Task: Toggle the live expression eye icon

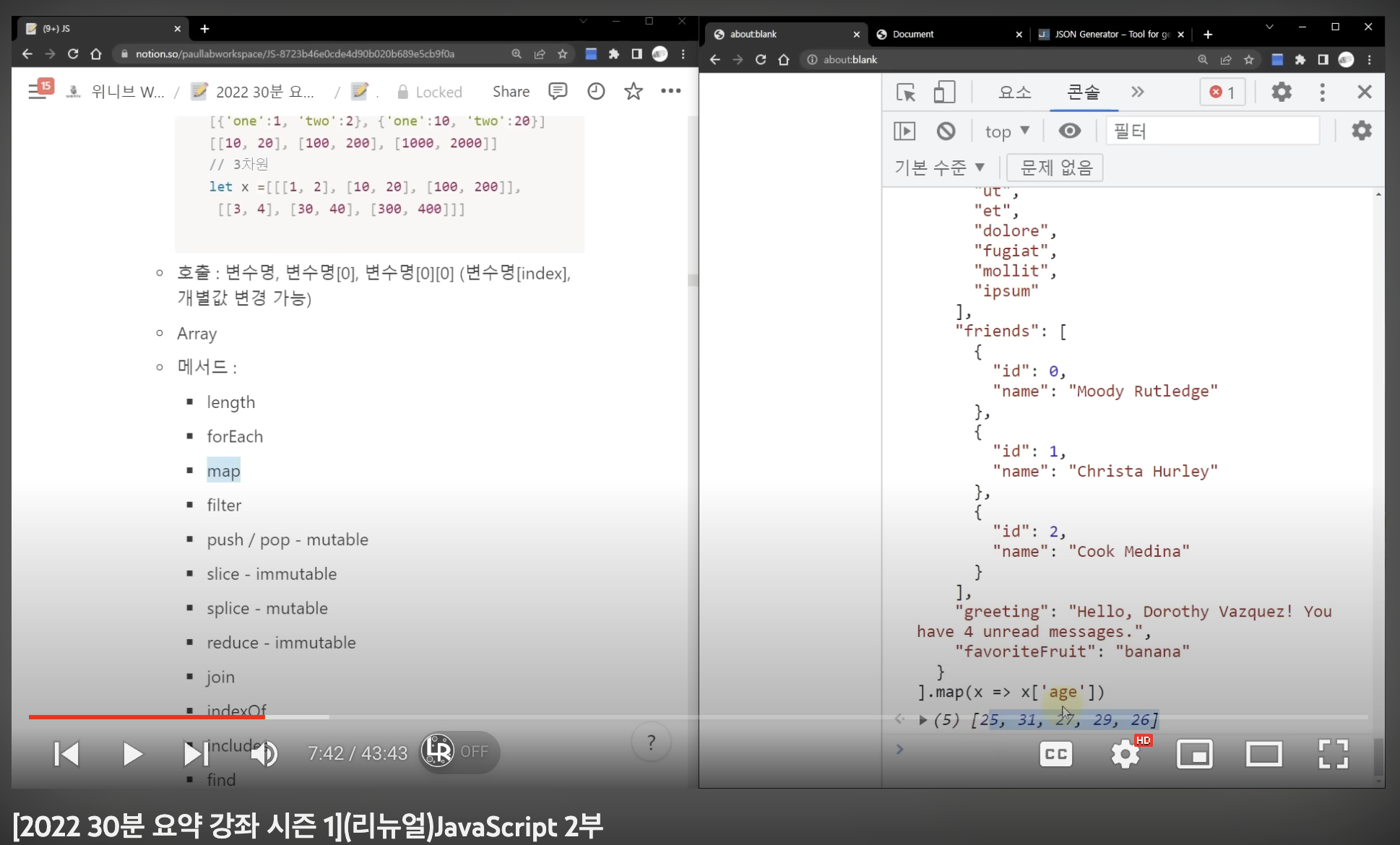Action: coord(1069,131)
